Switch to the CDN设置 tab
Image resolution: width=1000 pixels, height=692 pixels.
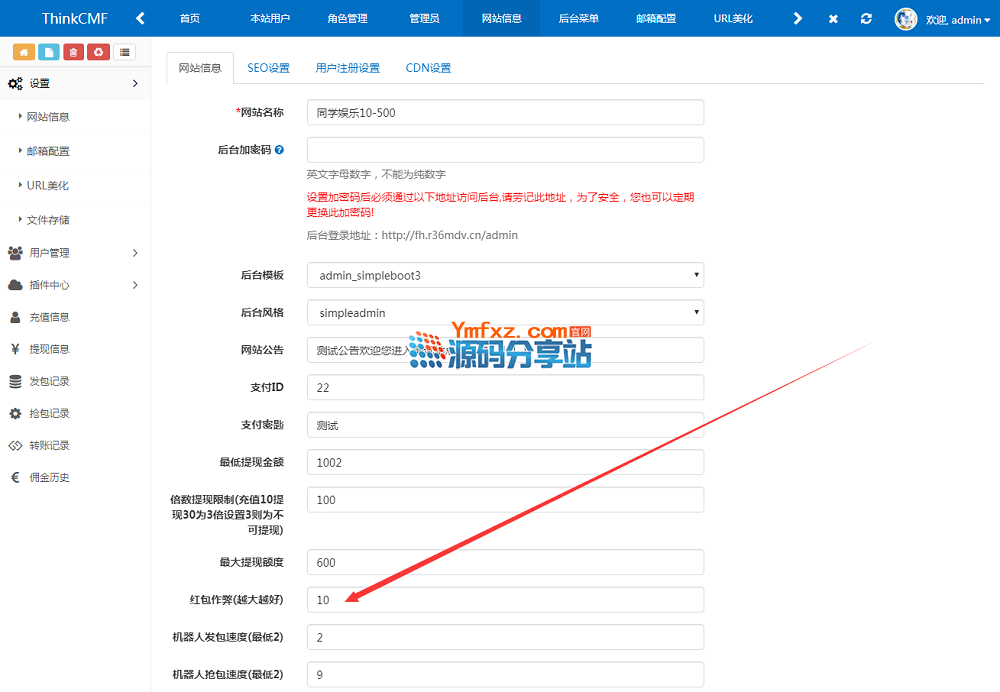coord(428,68)
